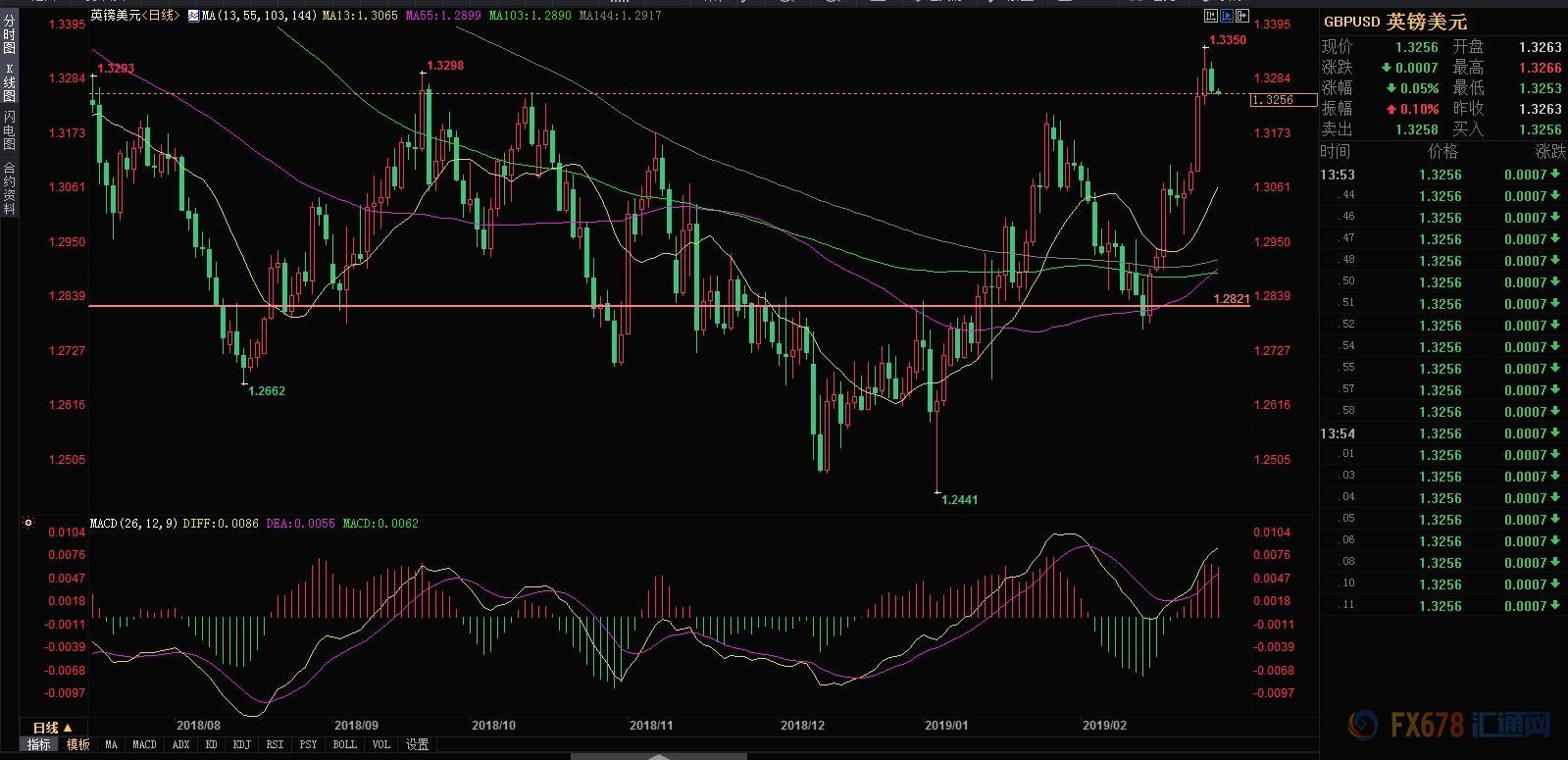Select the 指标 tab at bottom
The image size is (1568, 760).
pyautogui.click(x=39, y=744)
